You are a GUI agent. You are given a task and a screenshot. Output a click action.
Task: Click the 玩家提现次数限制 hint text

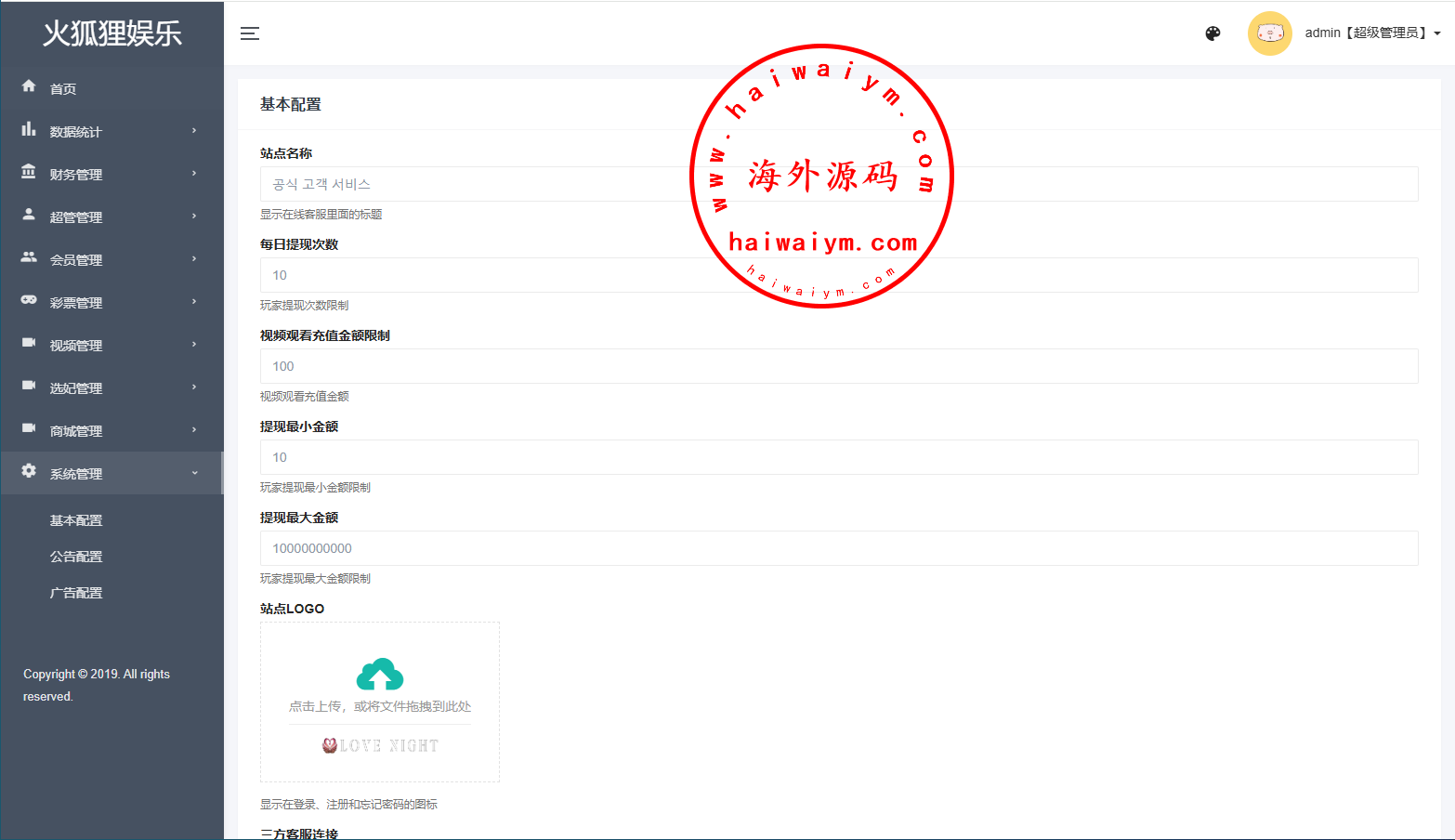305,306
